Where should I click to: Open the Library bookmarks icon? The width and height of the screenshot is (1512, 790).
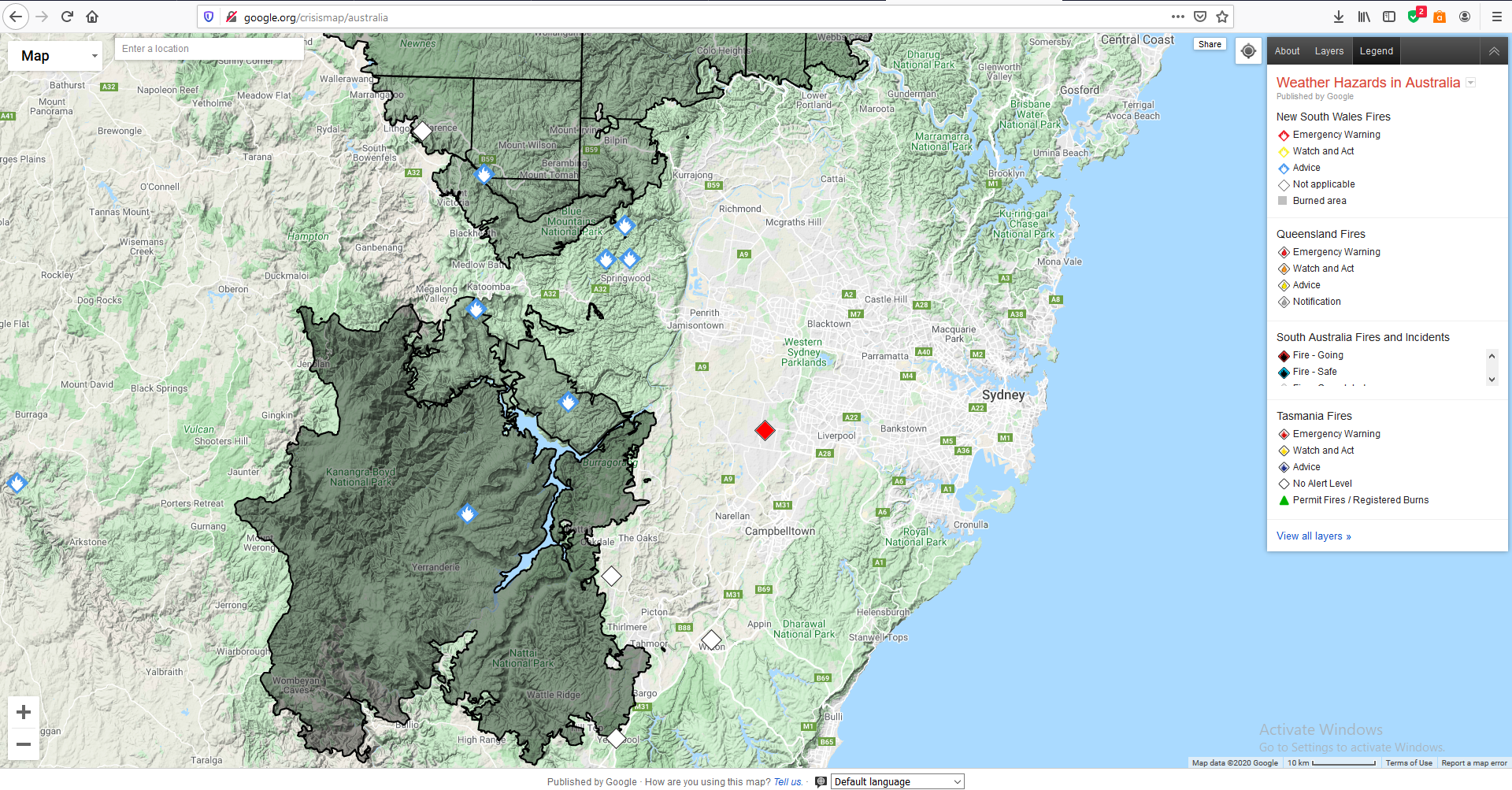tap(1364, 17)
